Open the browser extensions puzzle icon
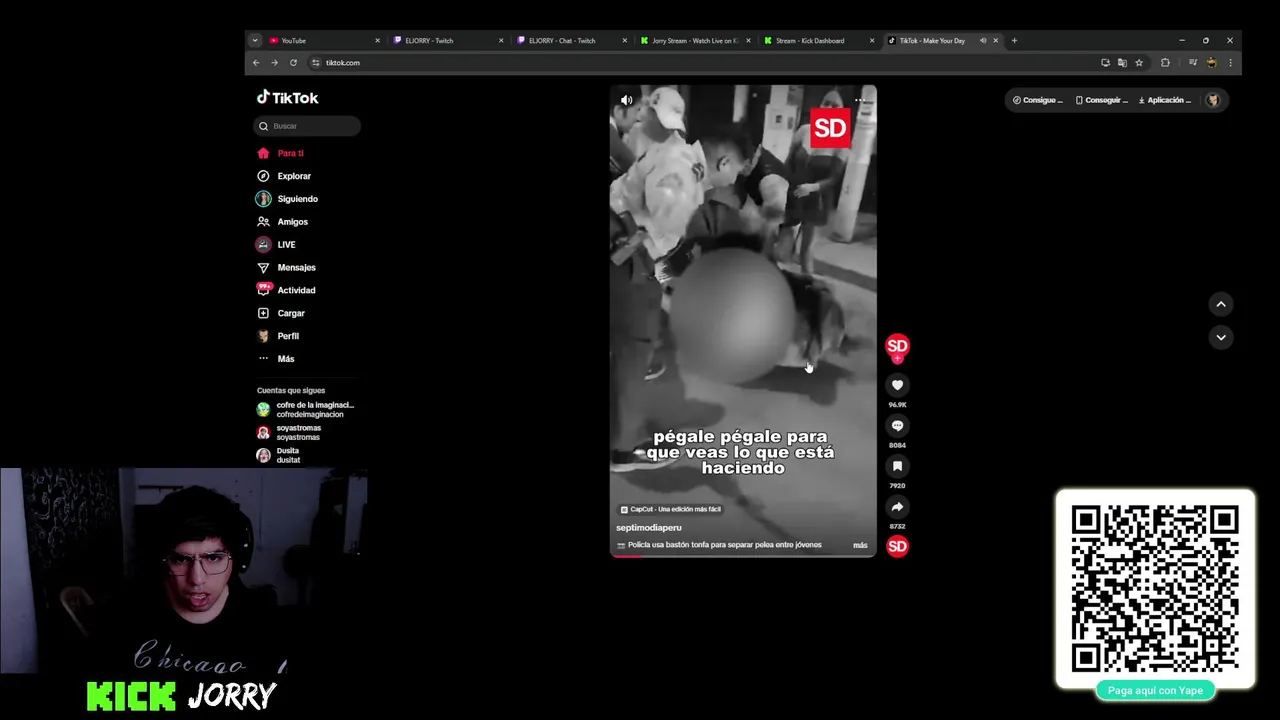This screenshot has width=1280, height=720. click(x=1165, y=62)
